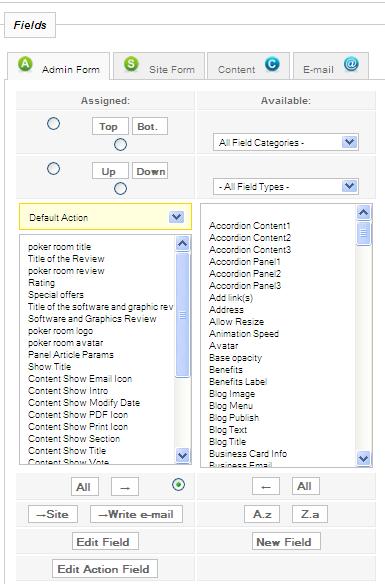Select 'poker room avatar' item
This screenshot has height=584, width=385.
[x=66, y=343]
